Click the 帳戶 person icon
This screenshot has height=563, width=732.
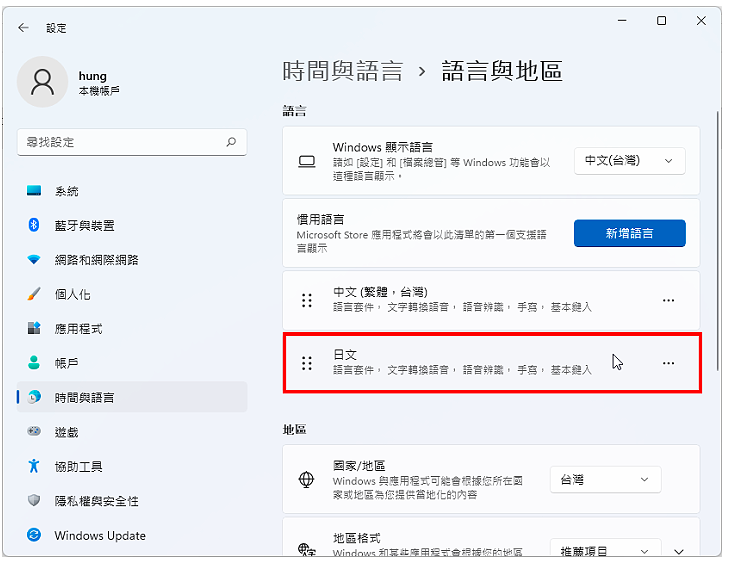pyautogui.click(x=34, y=362)
